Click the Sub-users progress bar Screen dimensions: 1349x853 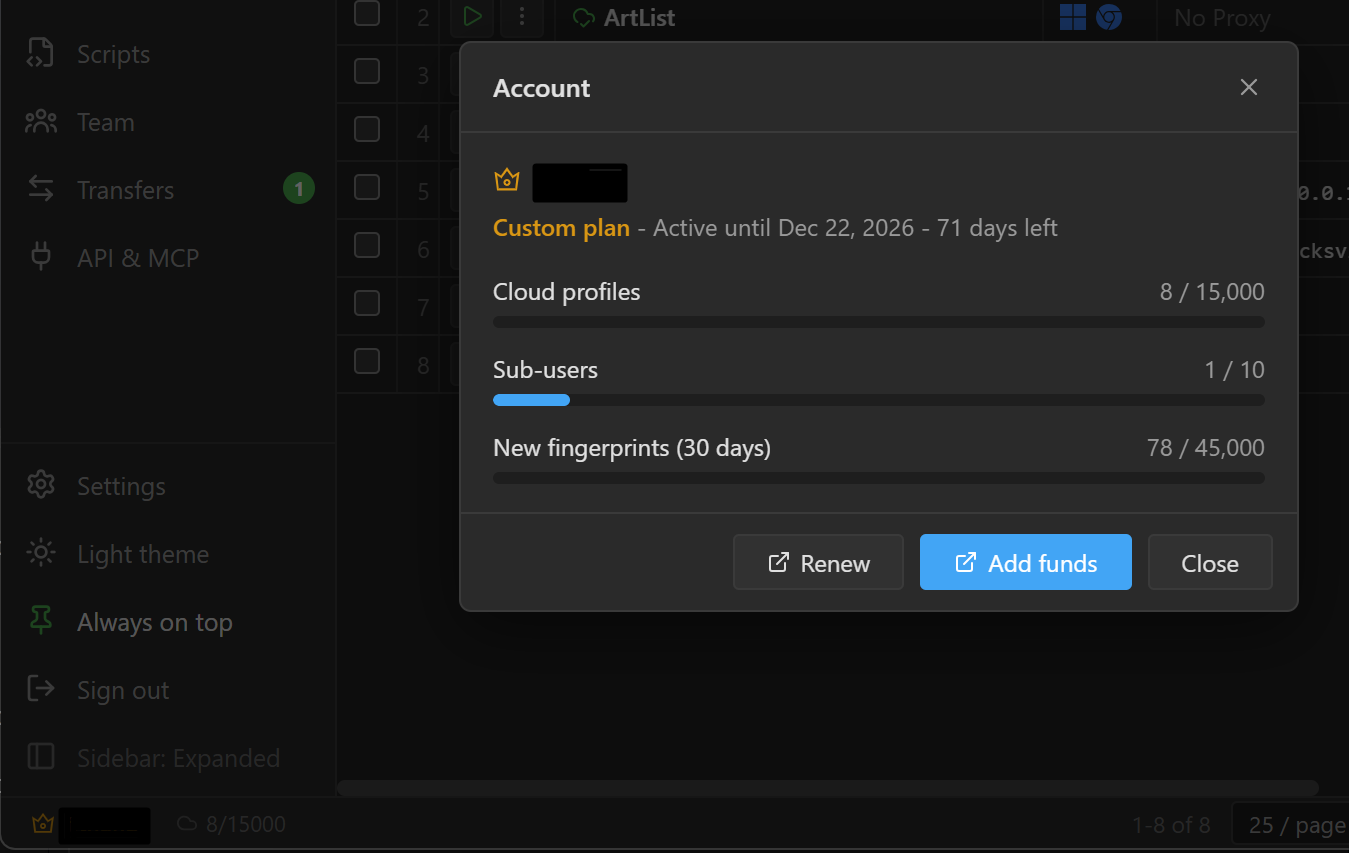pyautogui.click(x=879, y=400)
